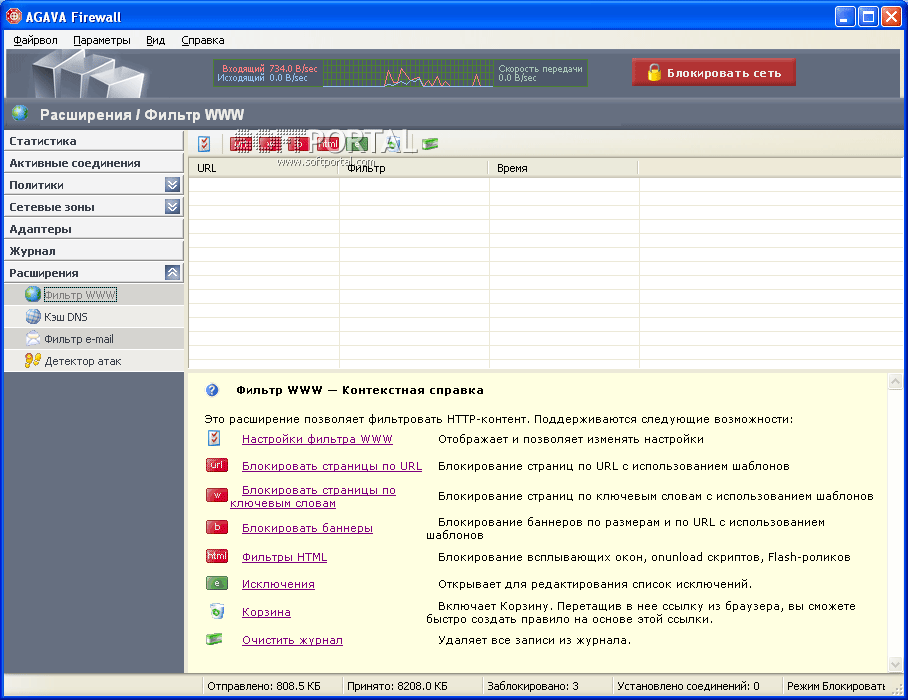Sort by the URL column header
908x700 pixels.
tap(263, 168)
